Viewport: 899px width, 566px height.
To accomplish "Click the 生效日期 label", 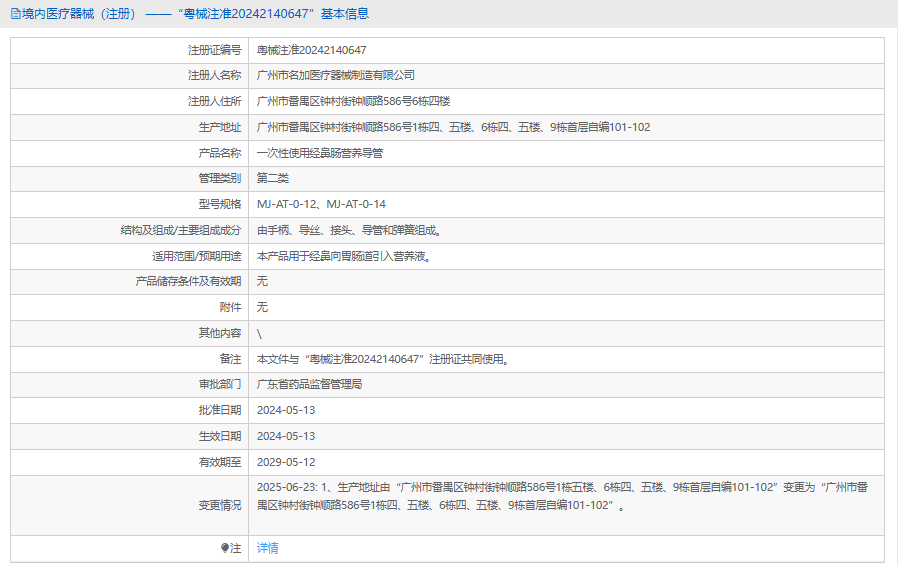I will [x=220, y=436].
